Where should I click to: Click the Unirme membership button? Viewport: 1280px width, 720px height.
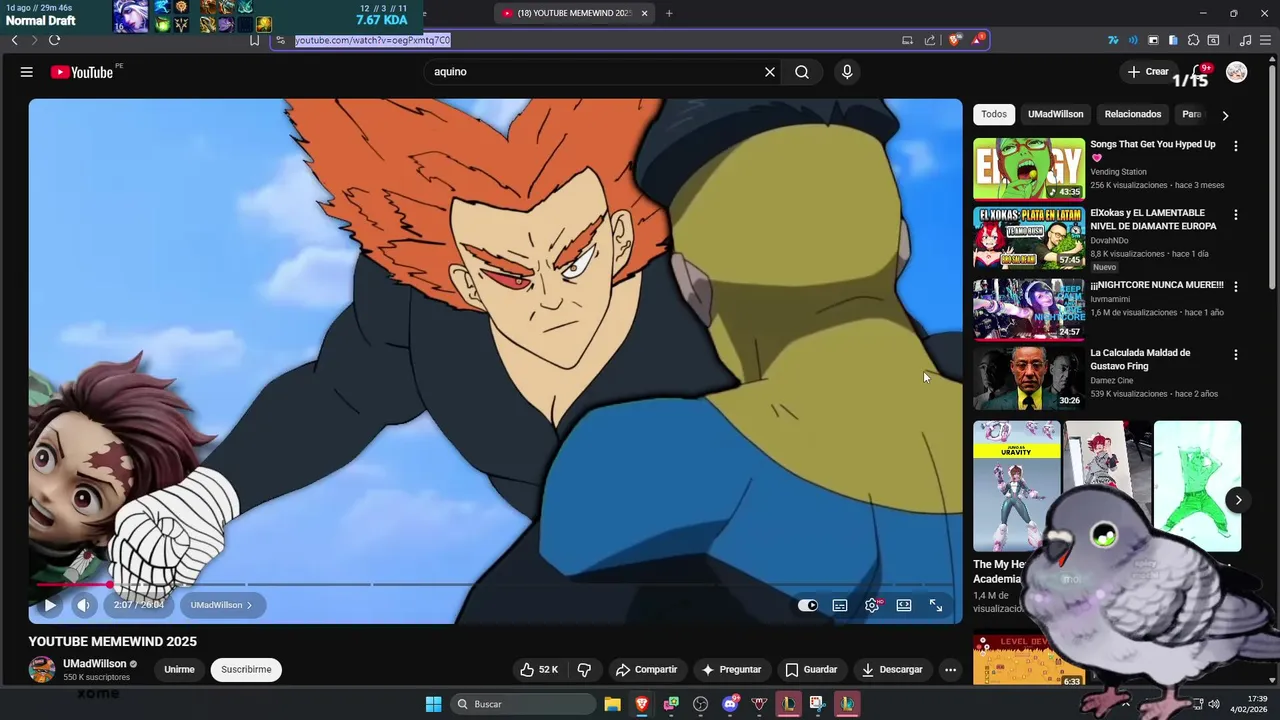[179, 670]
